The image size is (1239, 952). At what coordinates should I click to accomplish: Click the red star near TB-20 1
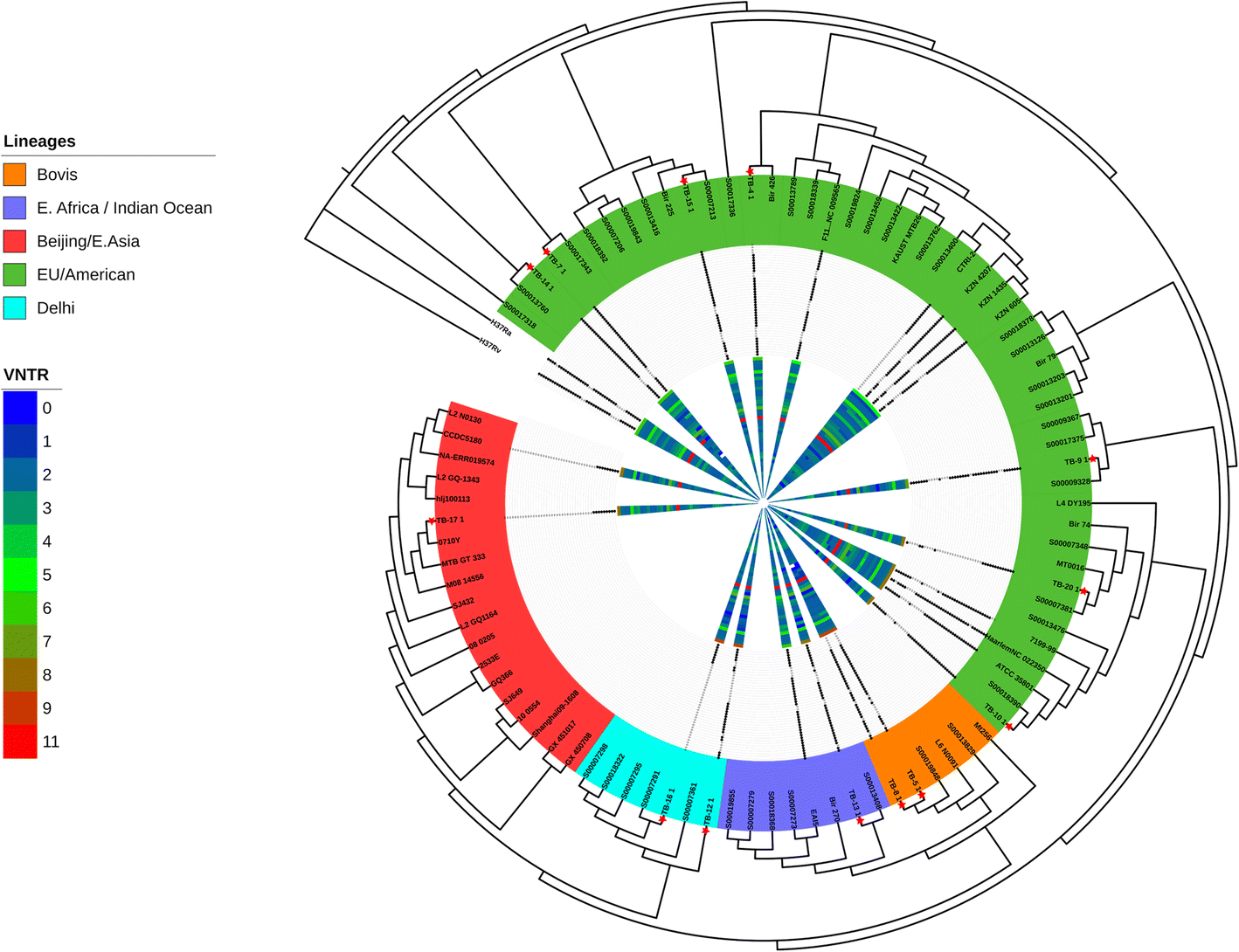(1084, 591)
